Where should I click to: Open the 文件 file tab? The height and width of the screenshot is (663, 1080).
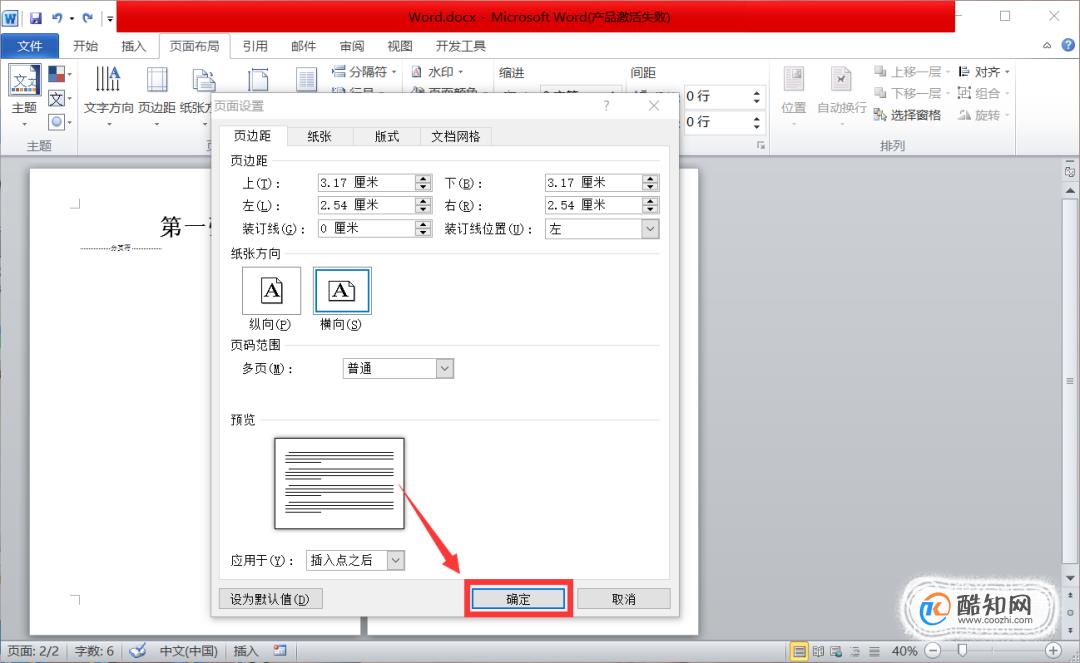pos(30,45)
